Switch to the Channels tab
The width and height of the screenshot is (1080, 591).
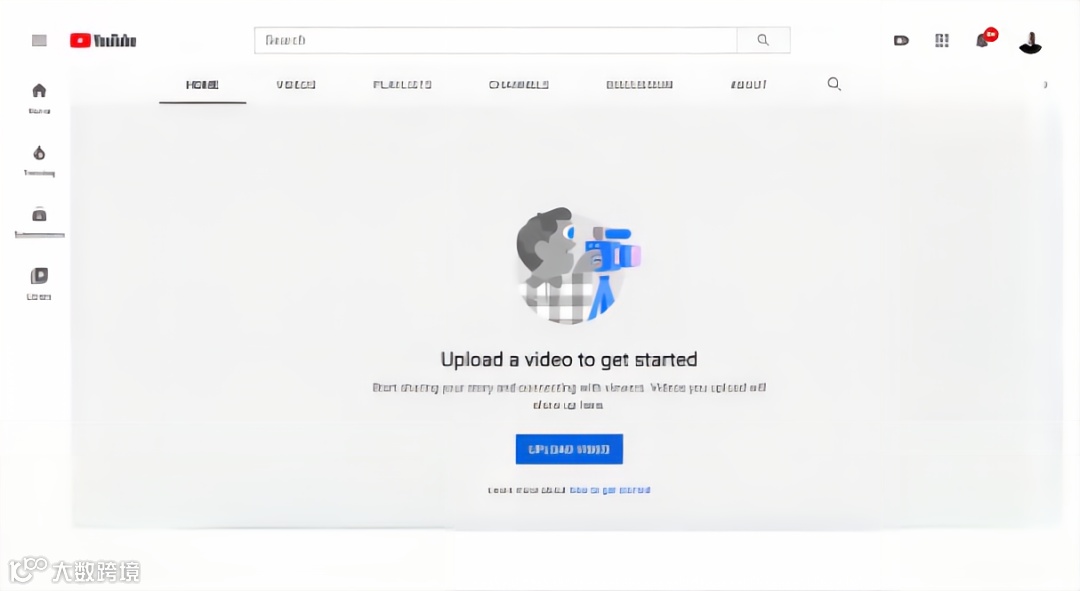[x=519, y=85]
